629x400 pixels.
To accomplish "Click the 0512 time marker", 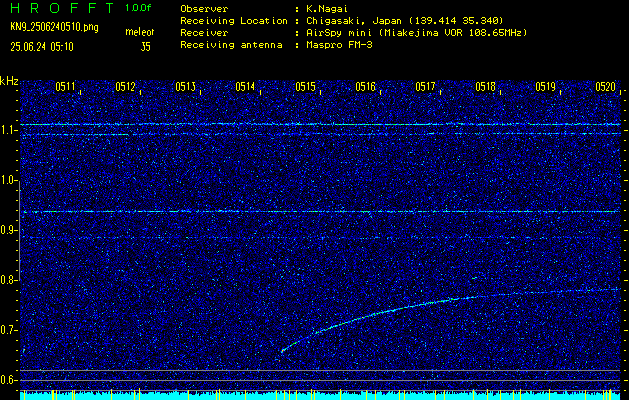I will (x=125, y=86).
